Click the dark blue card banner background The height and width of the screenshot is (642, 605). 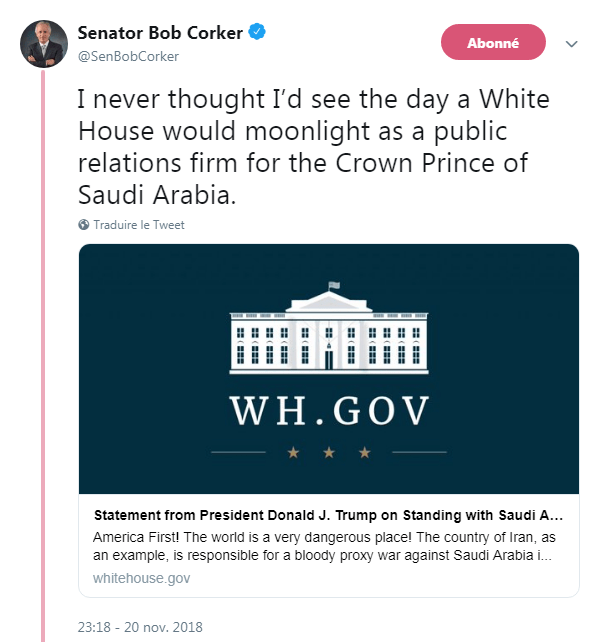coord(150,300)
